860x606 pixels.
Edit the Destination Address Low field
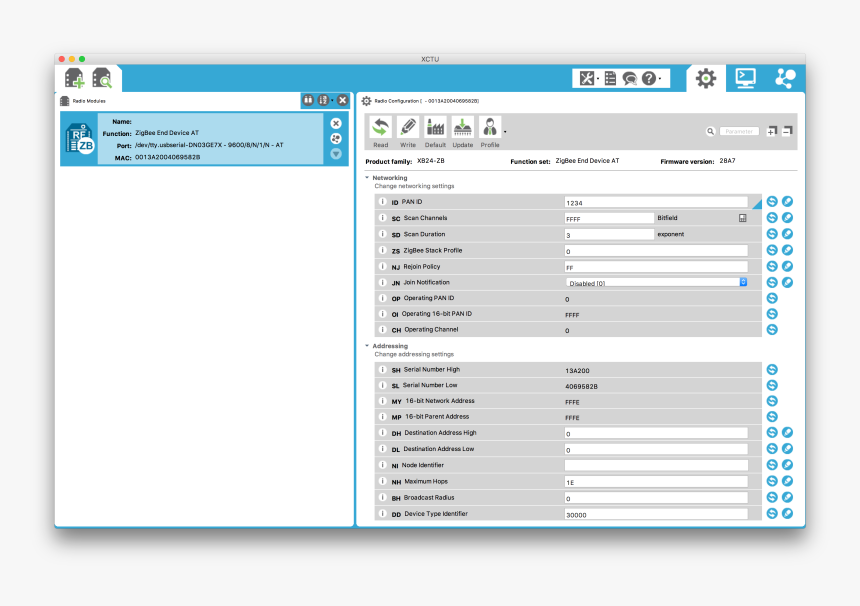[x=656, y=449]
